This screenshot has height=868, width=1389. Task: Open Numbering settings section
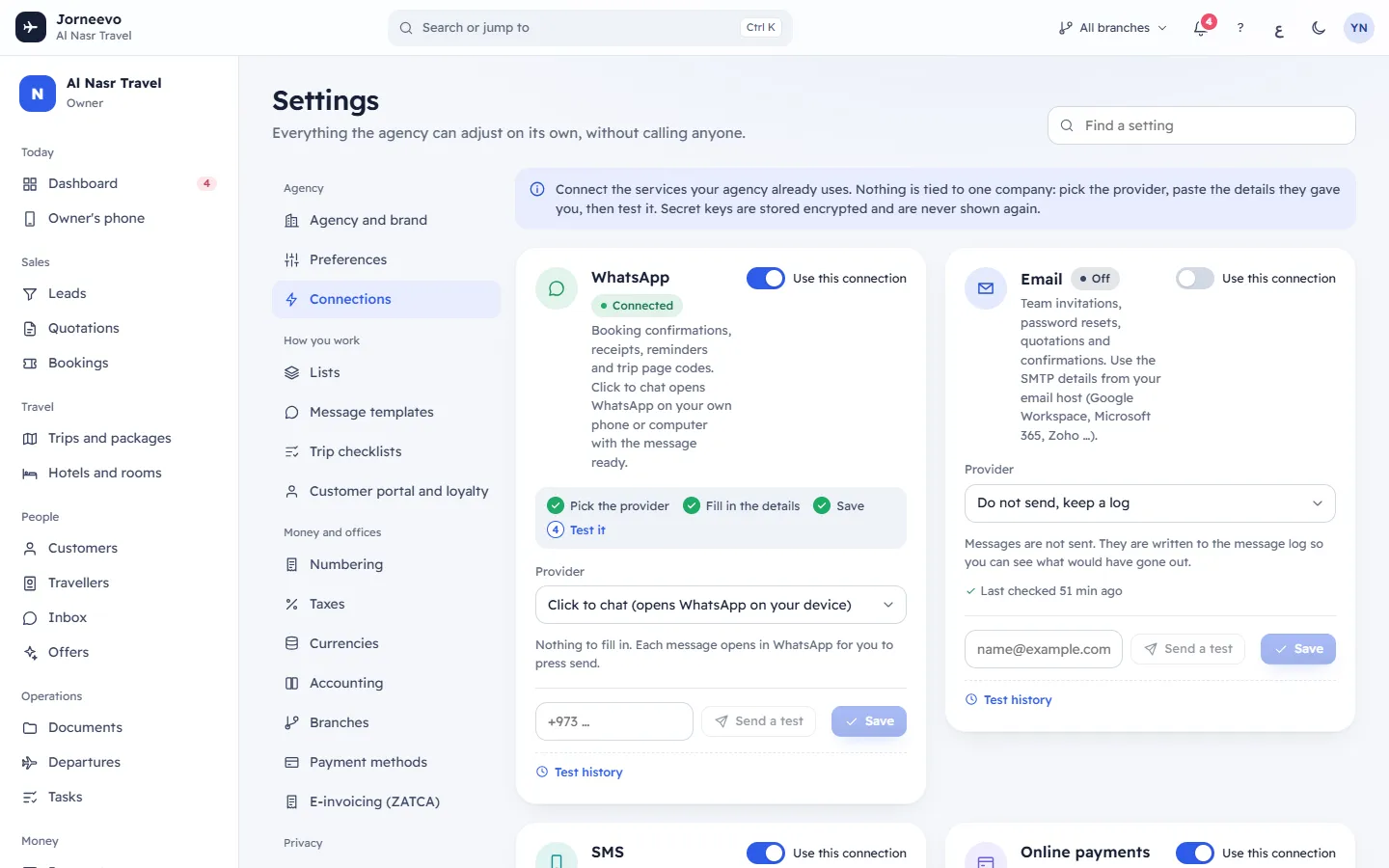click(386, 565)
